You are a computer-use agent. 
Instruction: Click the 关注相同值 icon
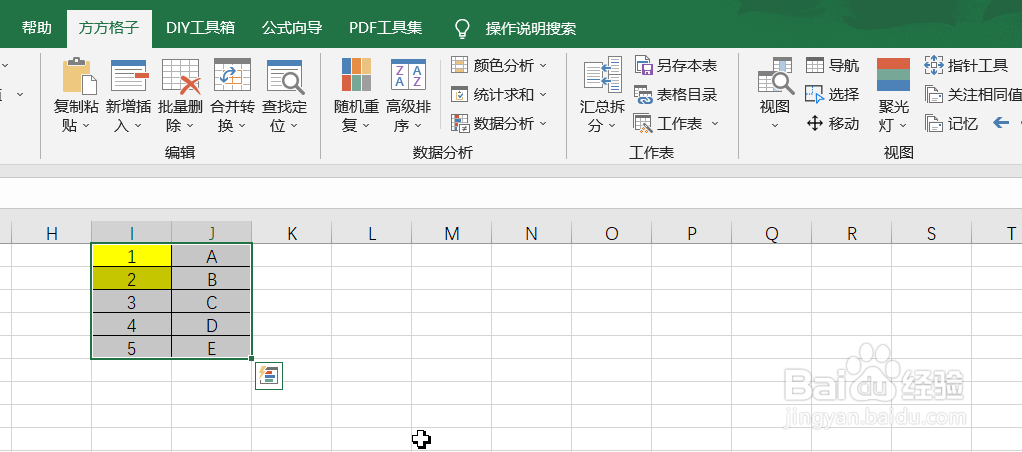[934, 95]
